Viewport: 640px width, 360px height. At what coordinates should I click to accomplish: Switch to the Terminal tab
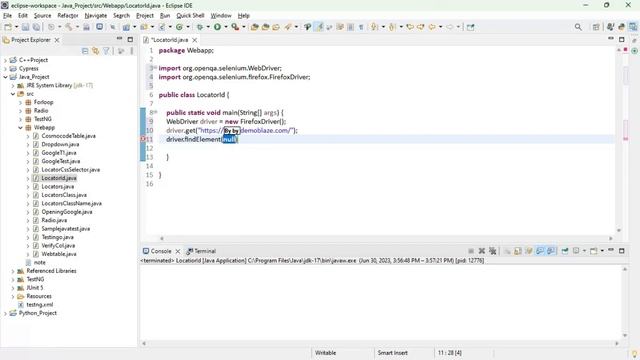pyautogui.click(x=201, y=251)
